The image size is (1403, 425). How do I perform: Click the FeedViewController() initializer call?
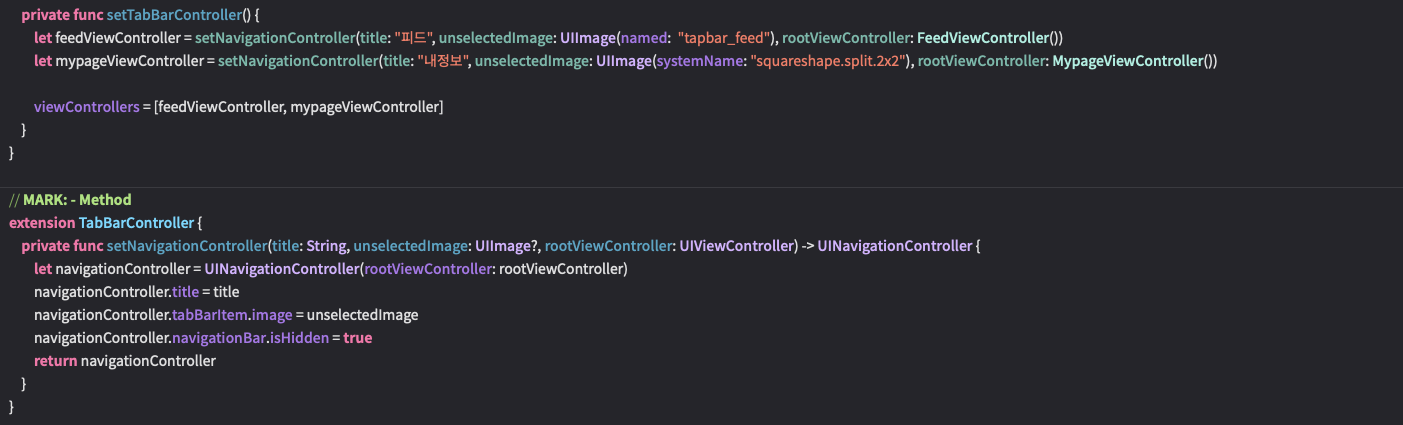point(990,38)
